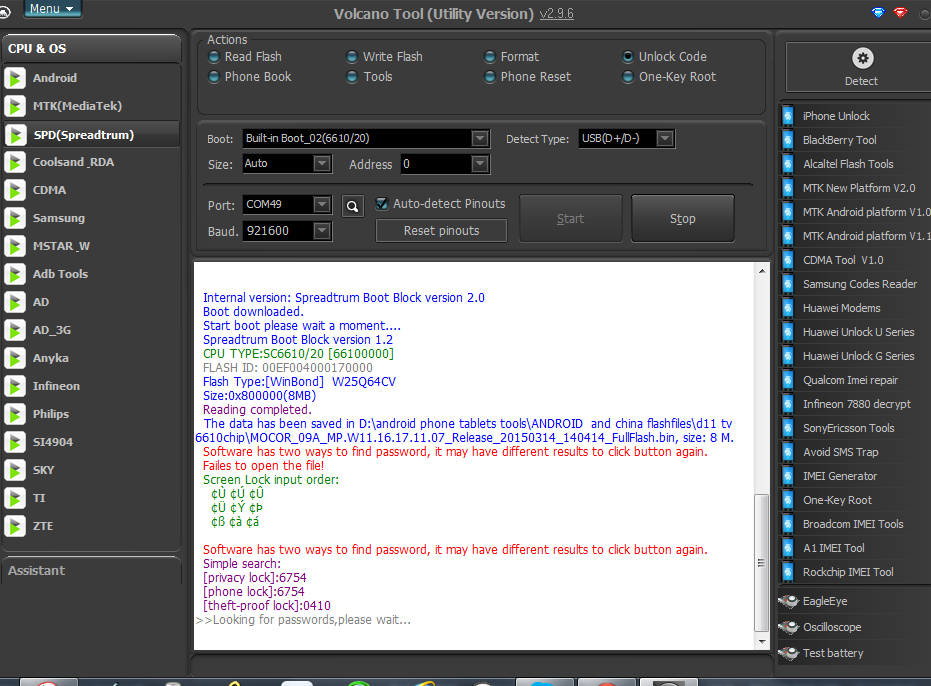Click the Huawei Modems icon
The height and width of the screenshot is (686, 931).
[788, 308]
